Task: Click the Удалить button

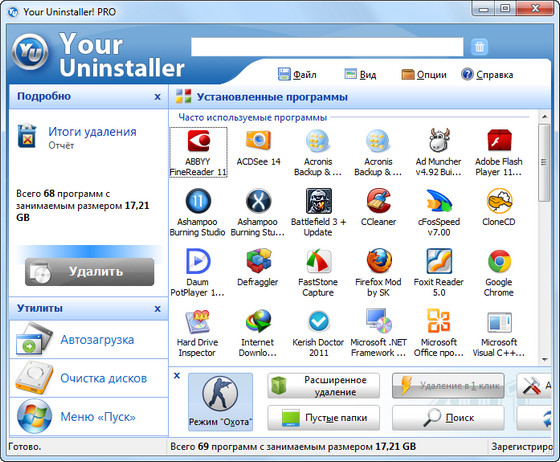Action: tap(89, 272)
